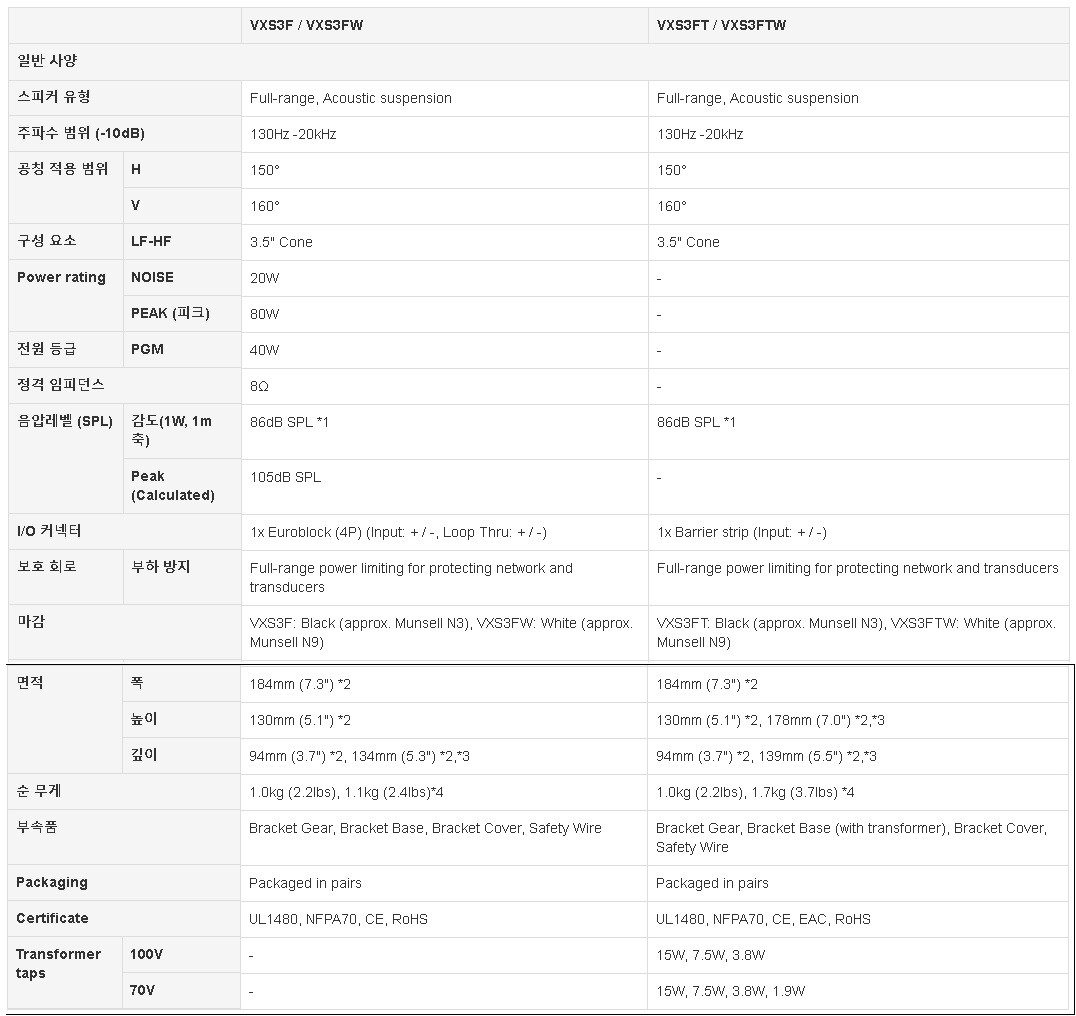Click the PGM row label
Viewport: 1076px width, 1016px height.
148,349
